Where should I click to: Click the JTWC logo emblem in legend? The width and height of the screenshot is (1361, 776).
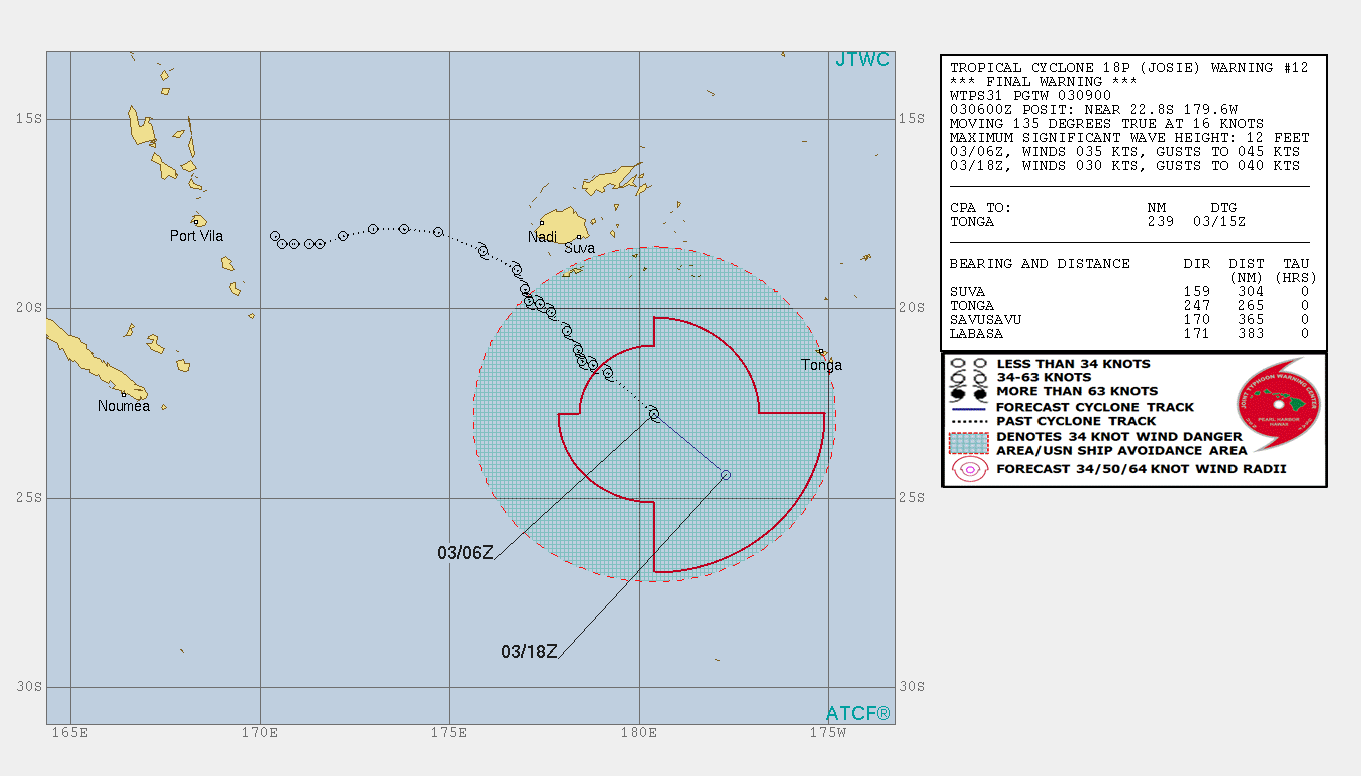pos(1278,405)
